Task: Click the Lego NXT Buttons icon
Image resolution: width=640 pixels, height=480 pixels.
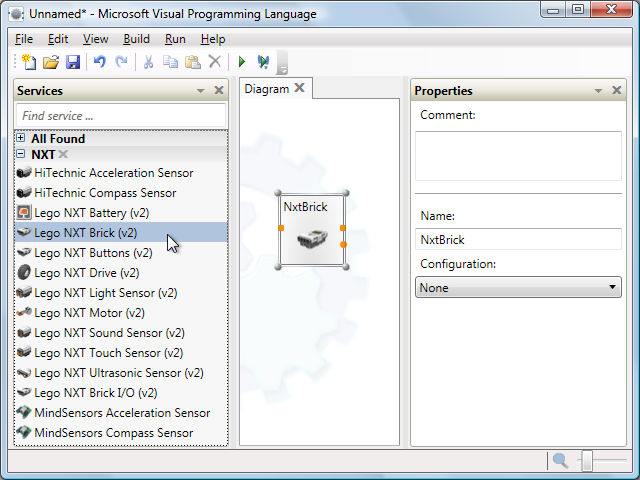Action: 24,252
